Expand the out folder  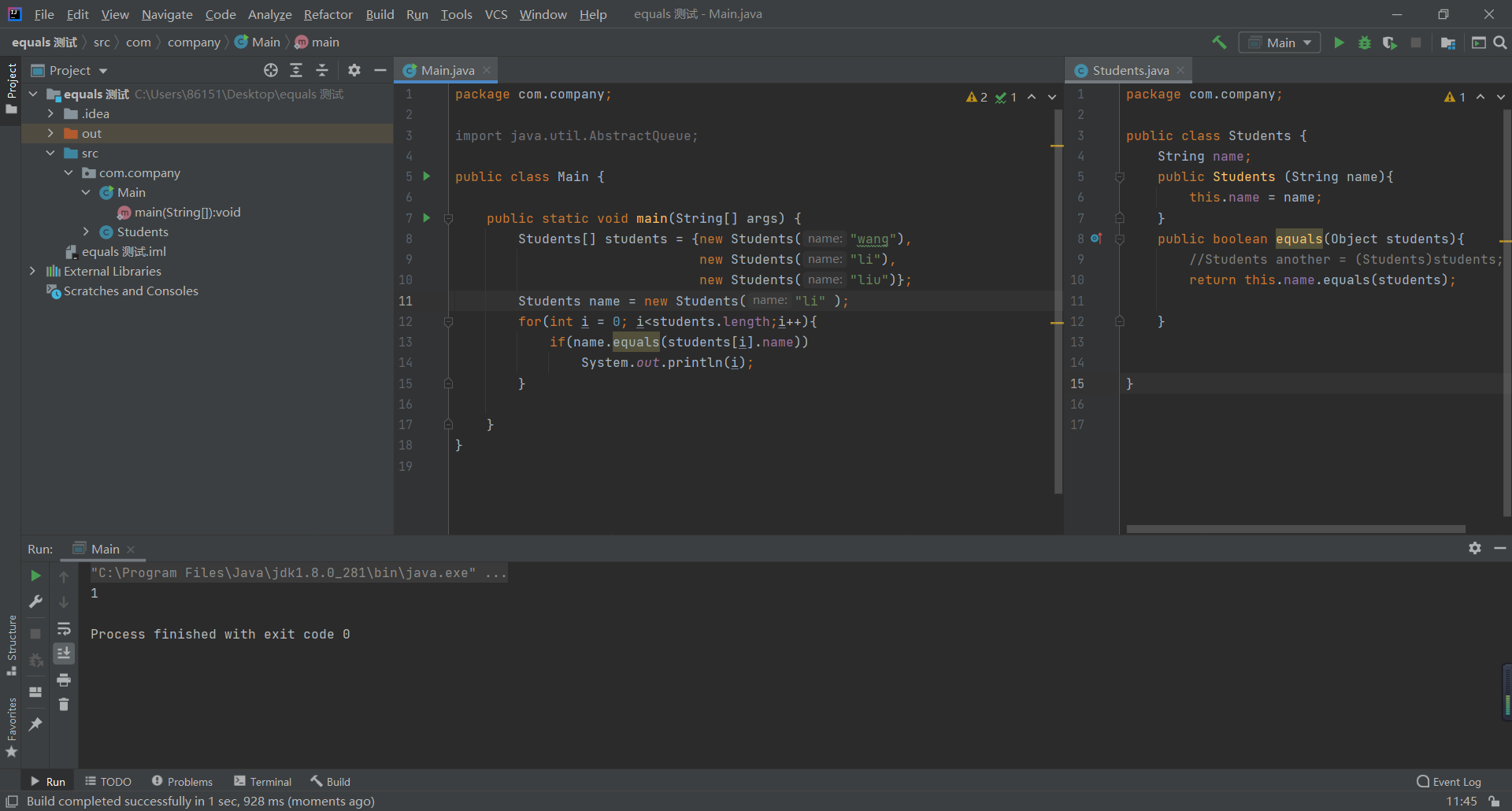tap(50, 133)
